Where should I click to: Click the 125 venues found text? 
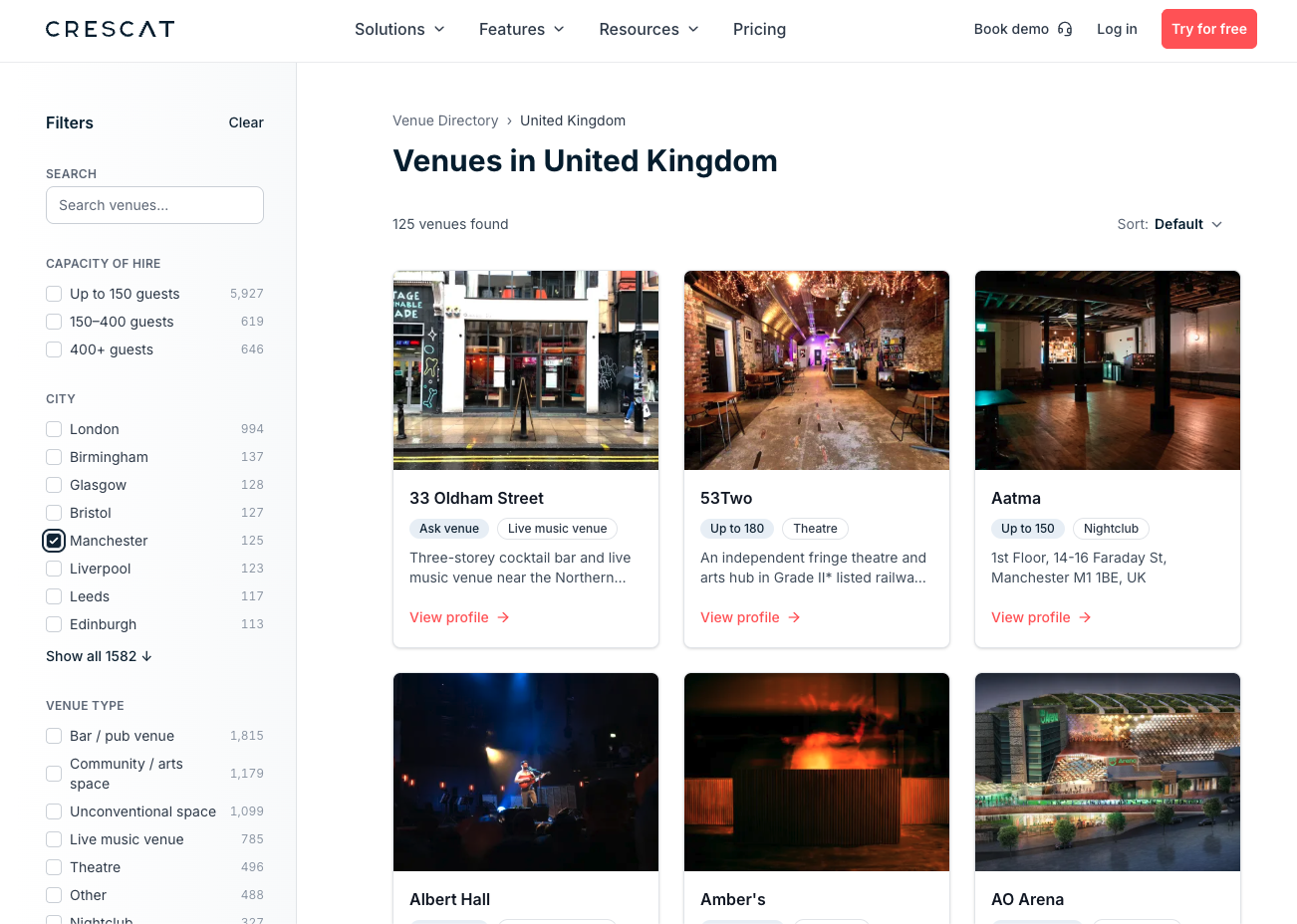[x=450, y=224]
